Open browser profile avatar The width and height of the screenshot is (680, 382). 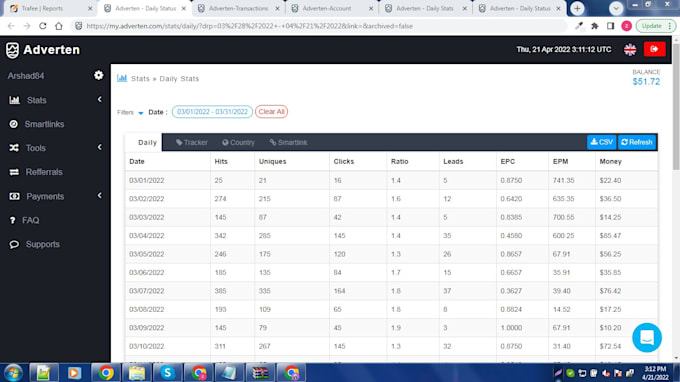pyautogui.click(x=626, y=26)
